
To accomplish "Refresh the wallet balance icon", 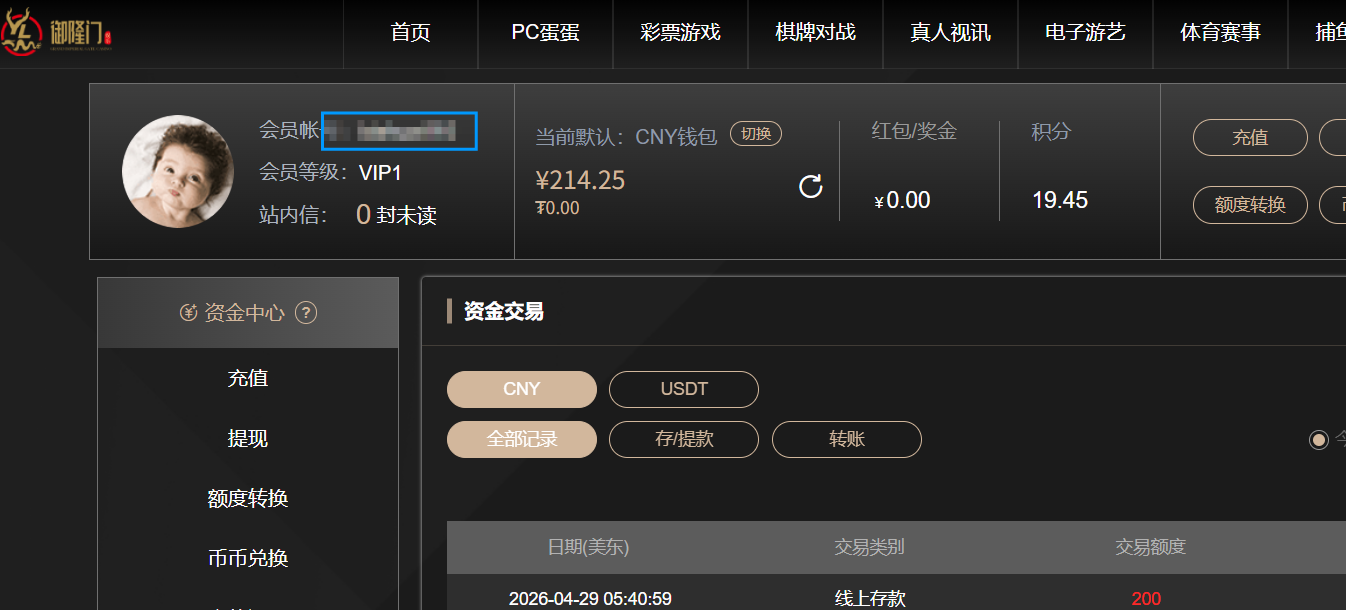I will 811,186.
